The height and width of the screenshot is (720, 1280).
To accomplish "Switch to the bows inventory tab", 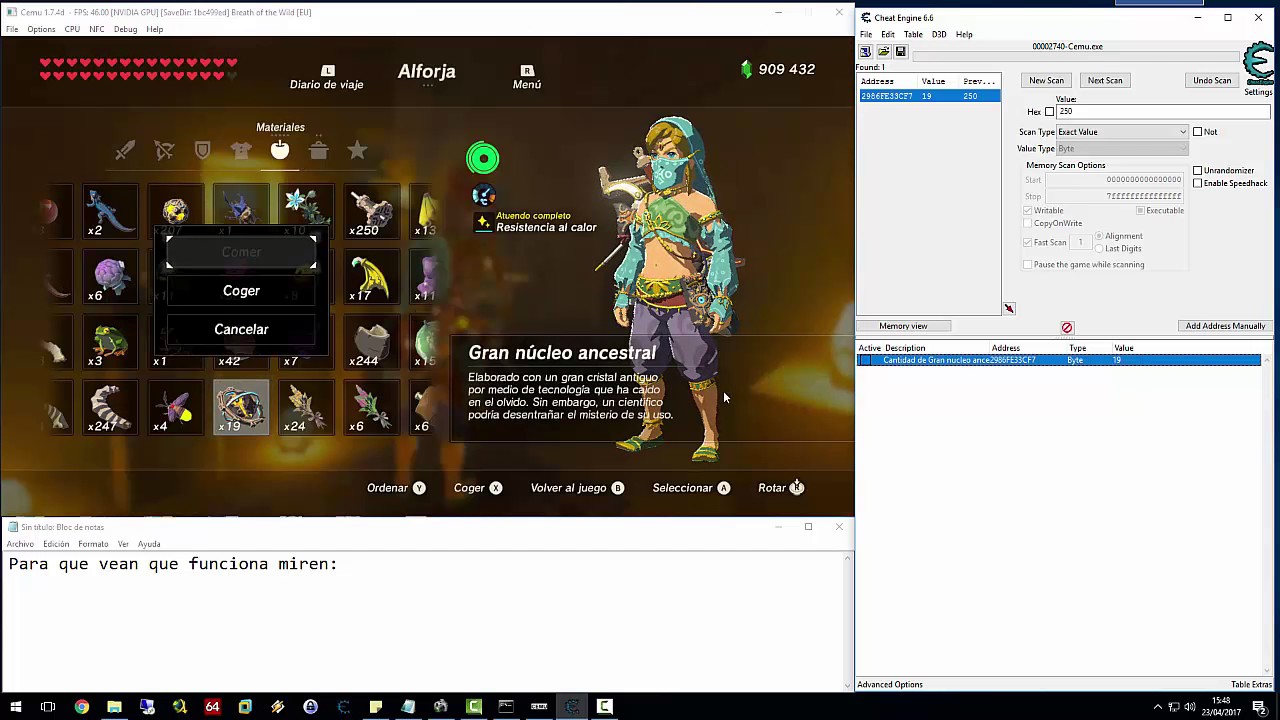I will coord(163,150).
